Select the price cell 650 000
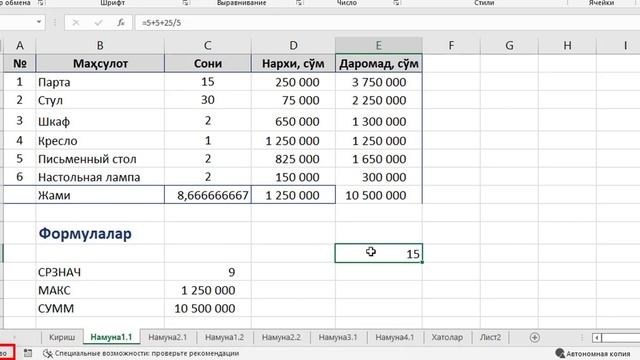This screenshot has height=360, width=640. (x=293, y=121)
